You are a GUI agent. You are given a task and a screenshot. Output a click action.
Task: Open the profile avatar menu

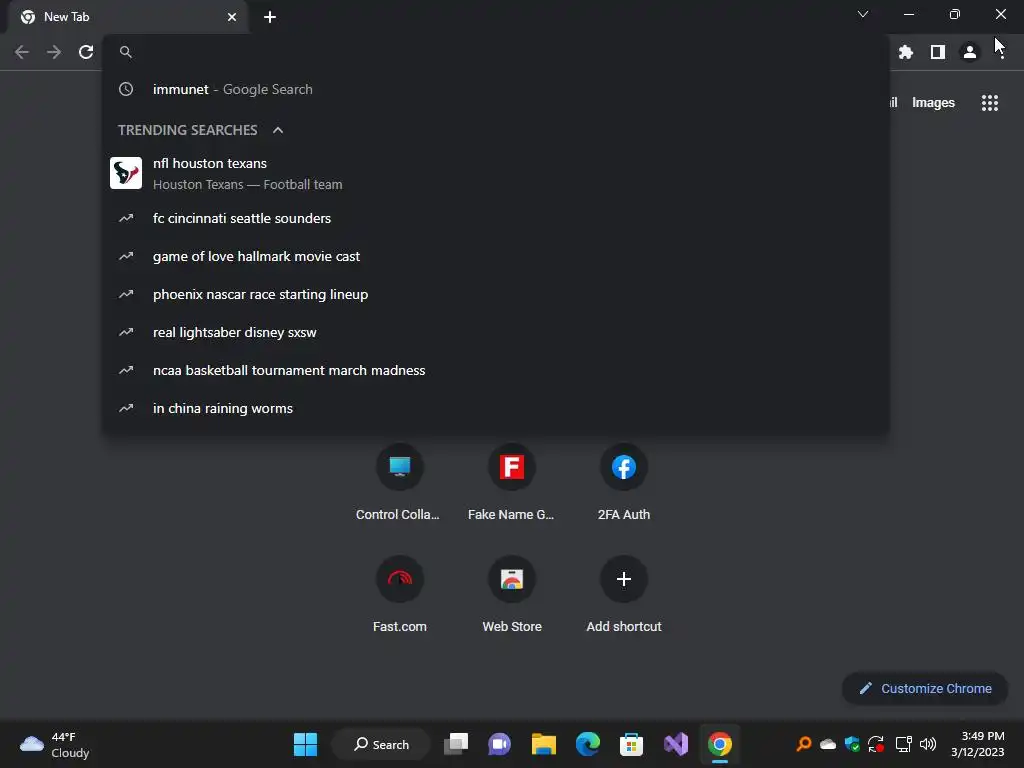(x=970, y=52)
